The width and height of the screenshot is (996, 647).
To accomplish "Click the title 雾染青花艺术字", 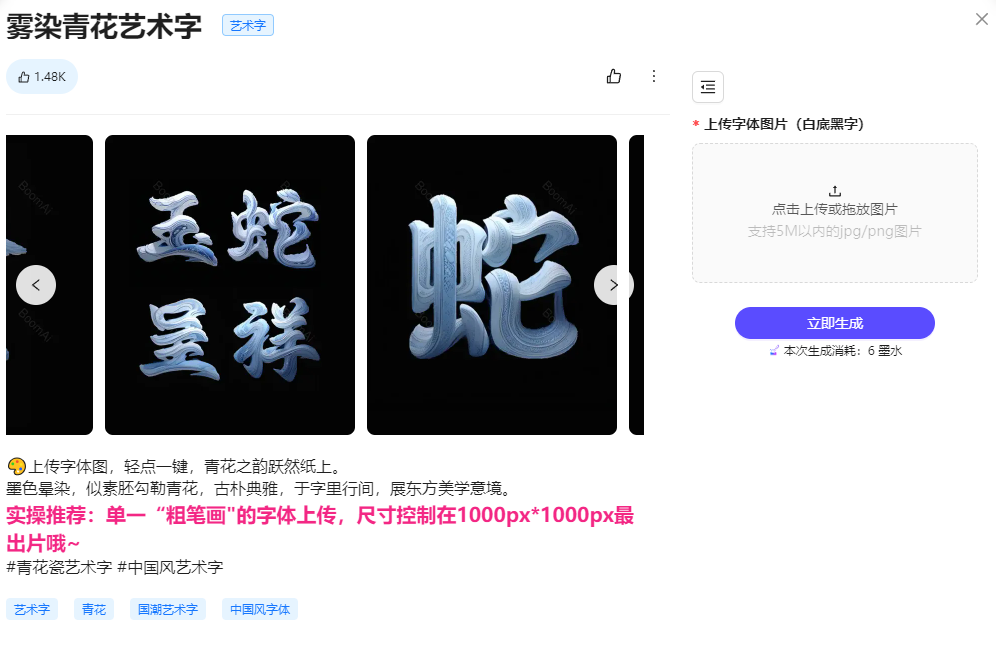I will pyautogui.click(x=104, y=27).
